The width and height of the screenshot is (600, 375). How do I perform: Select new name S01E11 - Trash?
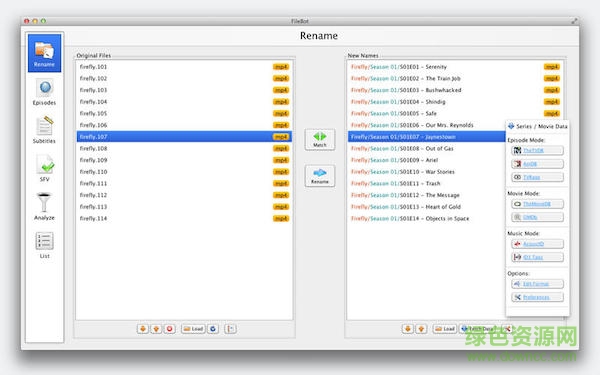(x=427, y=183)
